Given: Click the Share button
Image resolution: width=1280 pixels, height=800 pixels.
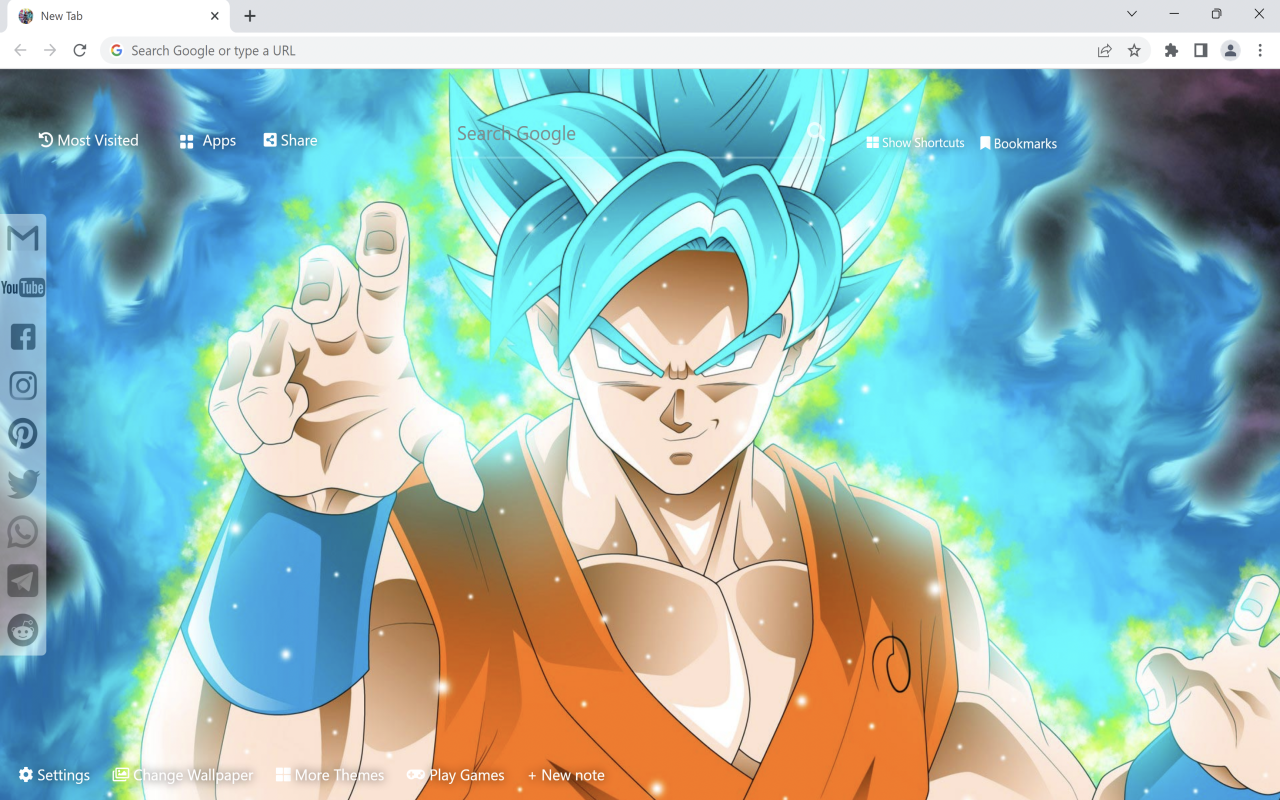Looking at the screenshot, I should (x=290, y=140).
